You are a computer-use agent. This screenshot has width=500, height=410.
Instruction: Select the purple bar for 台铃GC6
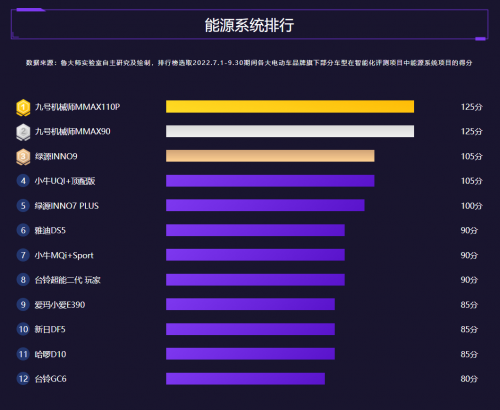(x=245, y=379)
